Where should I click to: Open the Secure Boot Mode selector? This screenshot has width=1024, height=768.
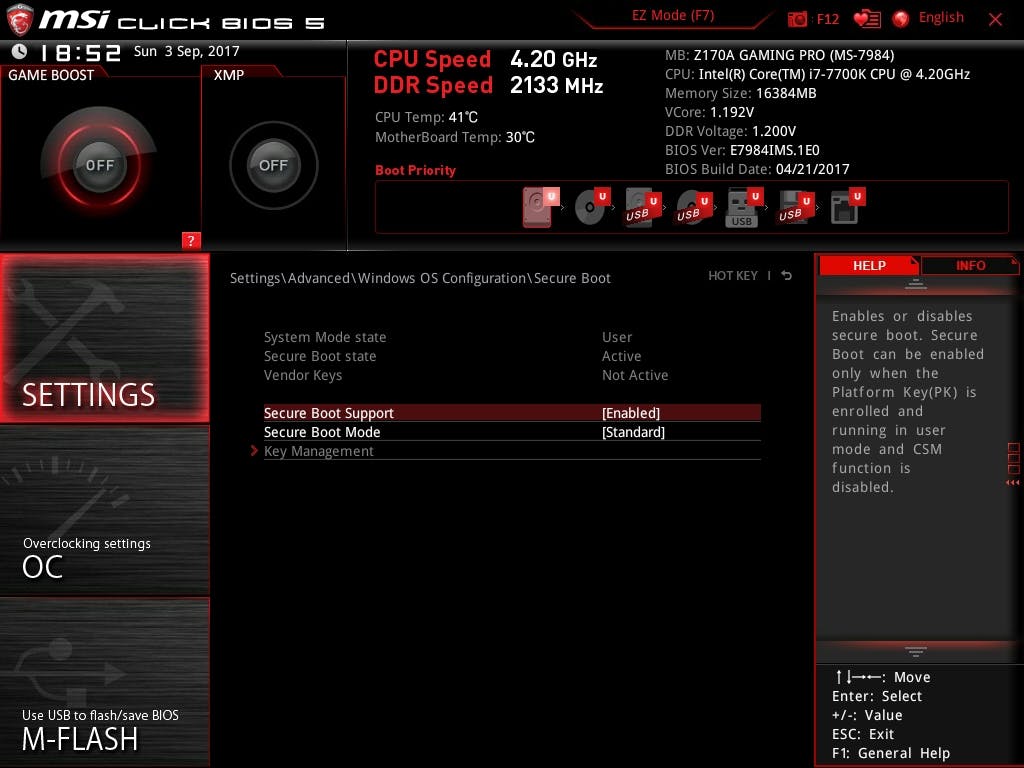(631, 431)
